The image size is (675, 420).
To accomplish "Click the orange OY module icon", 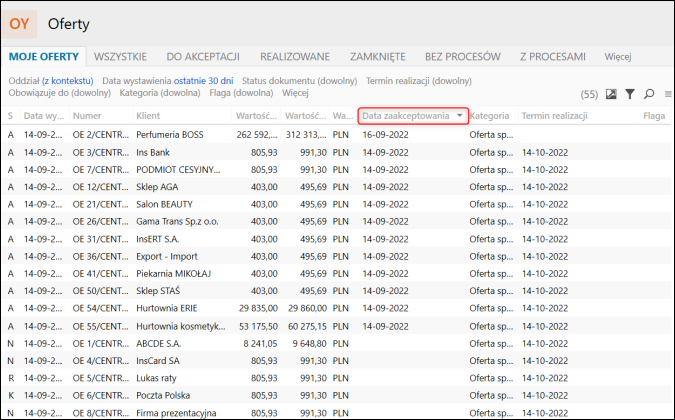I will click(x=19, y=24).
